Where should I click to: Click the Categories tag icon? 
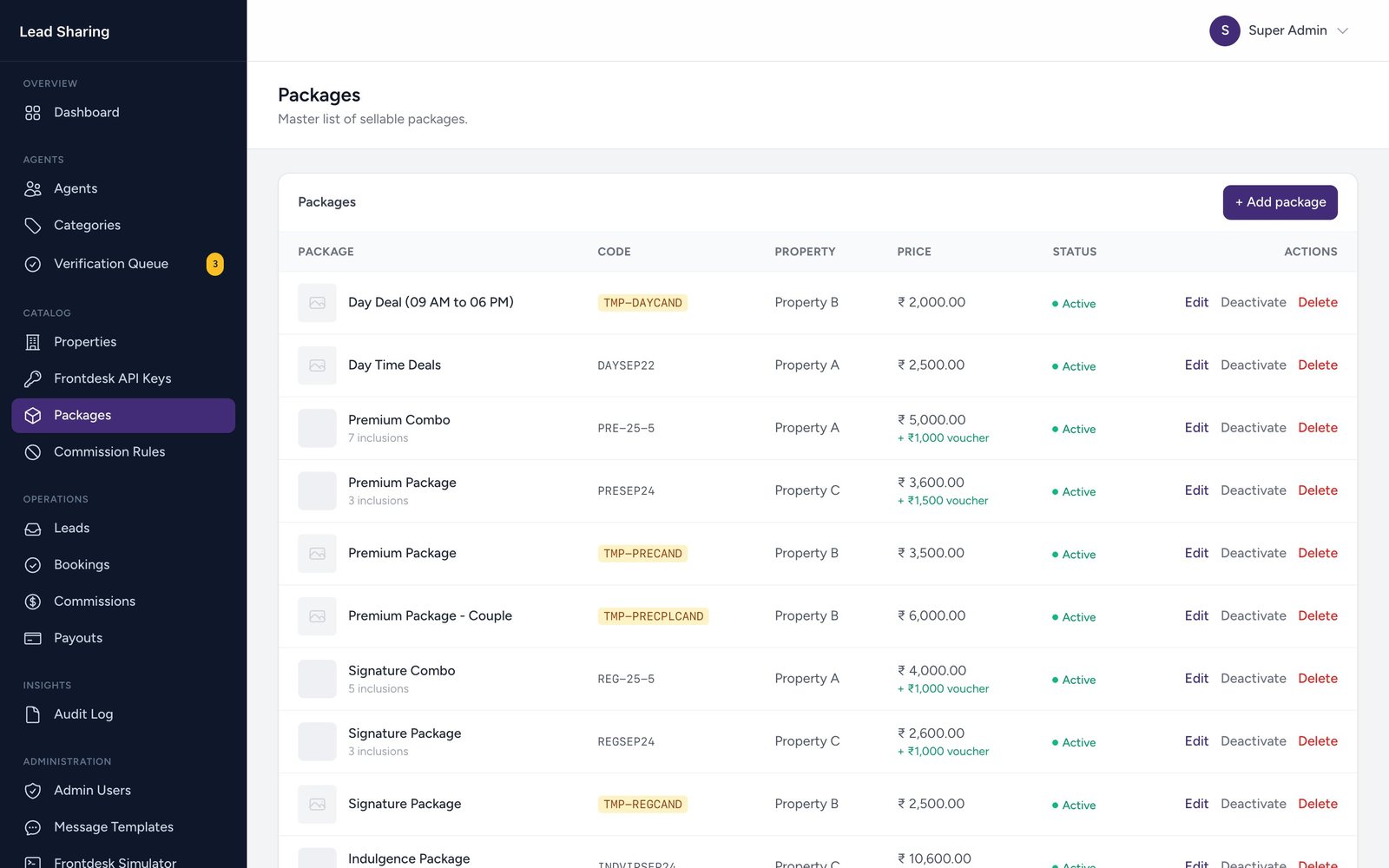[x=33, y=226]
